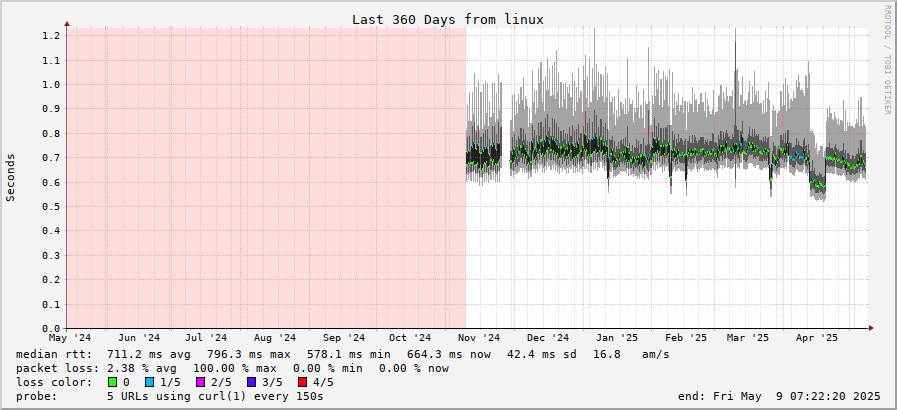
Task: Click the '42.4 ms sd' value
Action: click(x=545, y=355)
